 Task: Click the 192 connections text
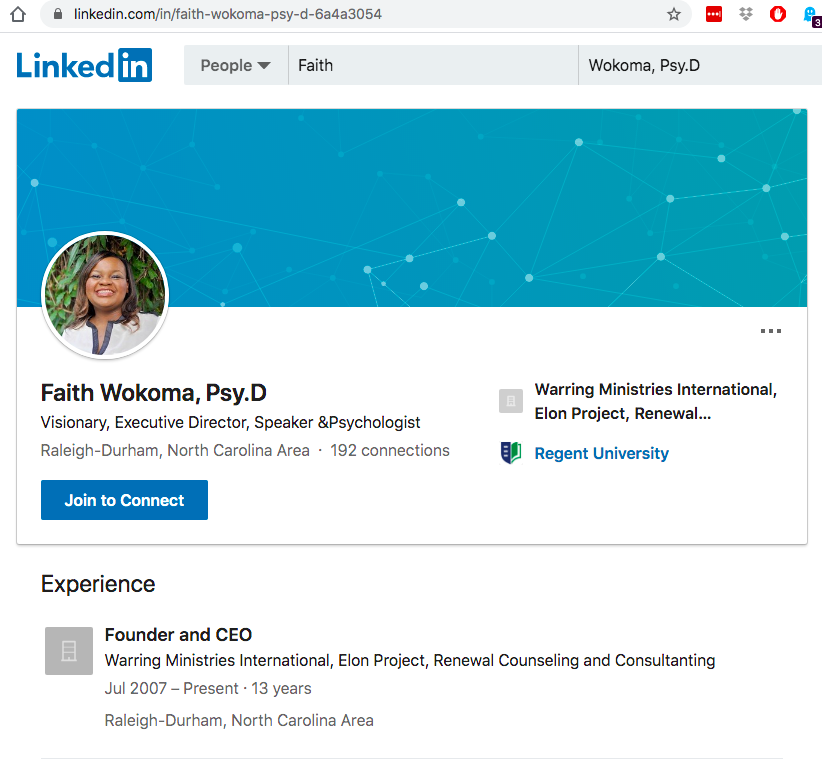pyautogui.click(x=390, y=450)
